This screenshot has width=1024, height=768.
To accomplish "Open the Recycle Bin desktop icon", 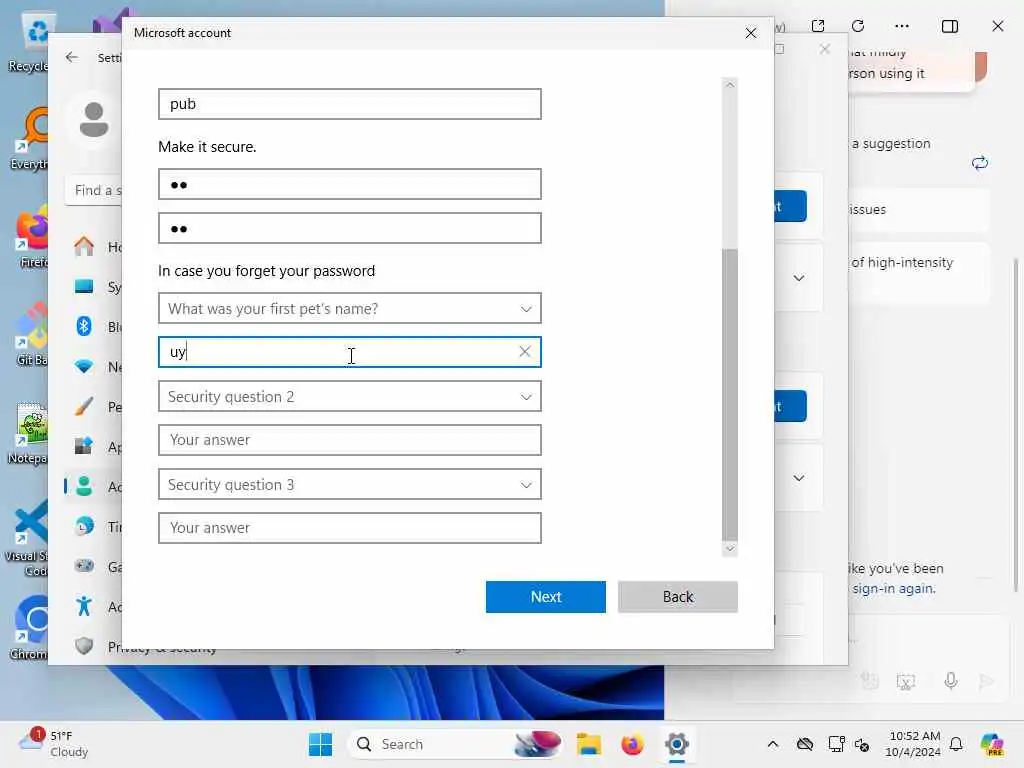I will click(31, 42).
